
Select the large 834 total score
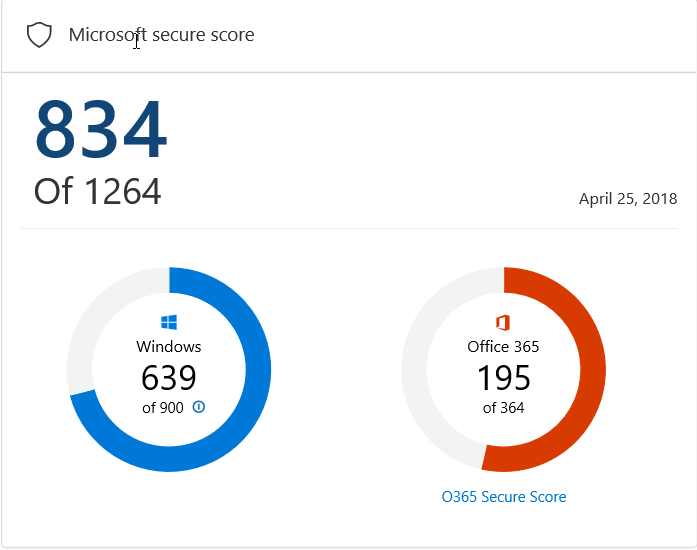pos(101,131)
